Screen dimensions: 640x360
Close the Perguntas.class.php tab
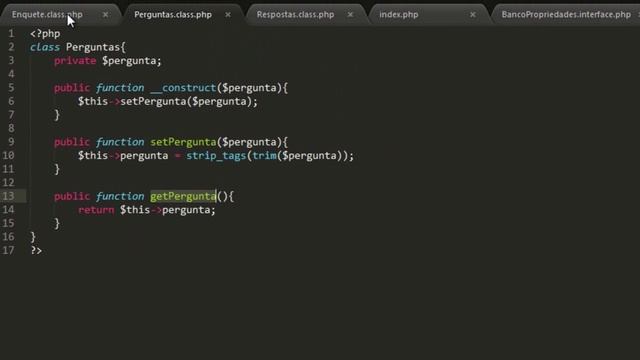[x=228, y=15]
